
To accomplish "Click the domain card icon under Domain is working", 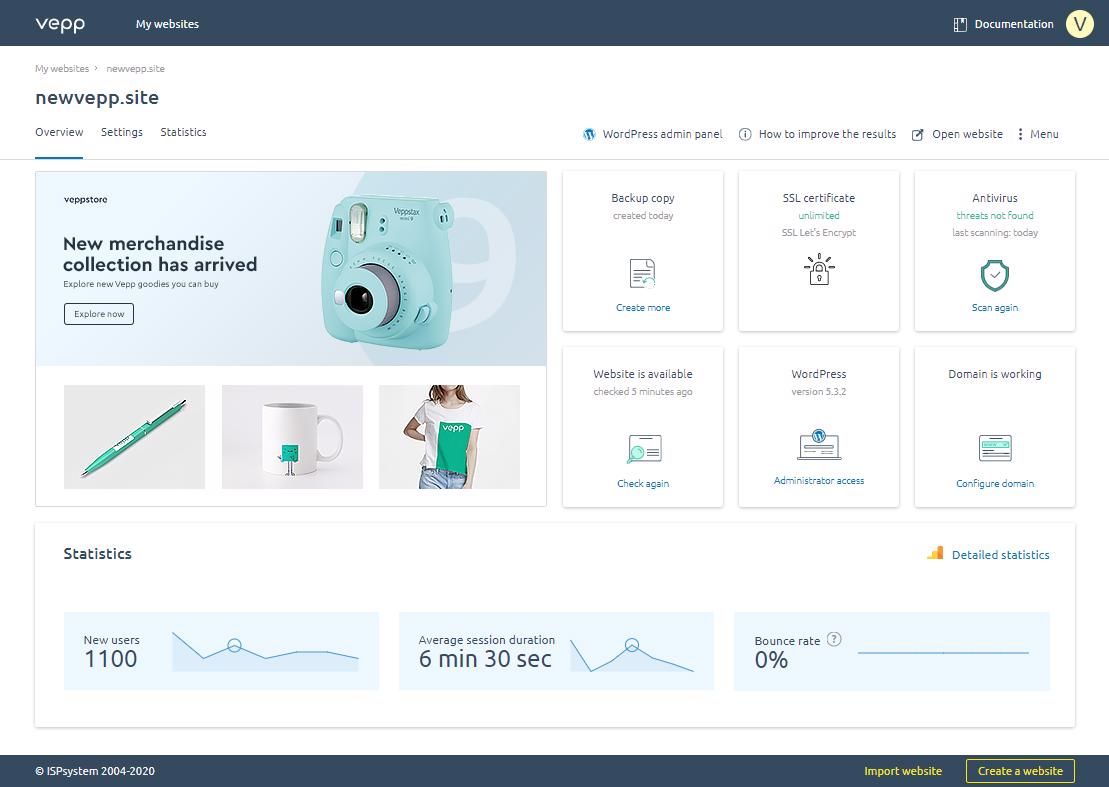I will (994, 448).
